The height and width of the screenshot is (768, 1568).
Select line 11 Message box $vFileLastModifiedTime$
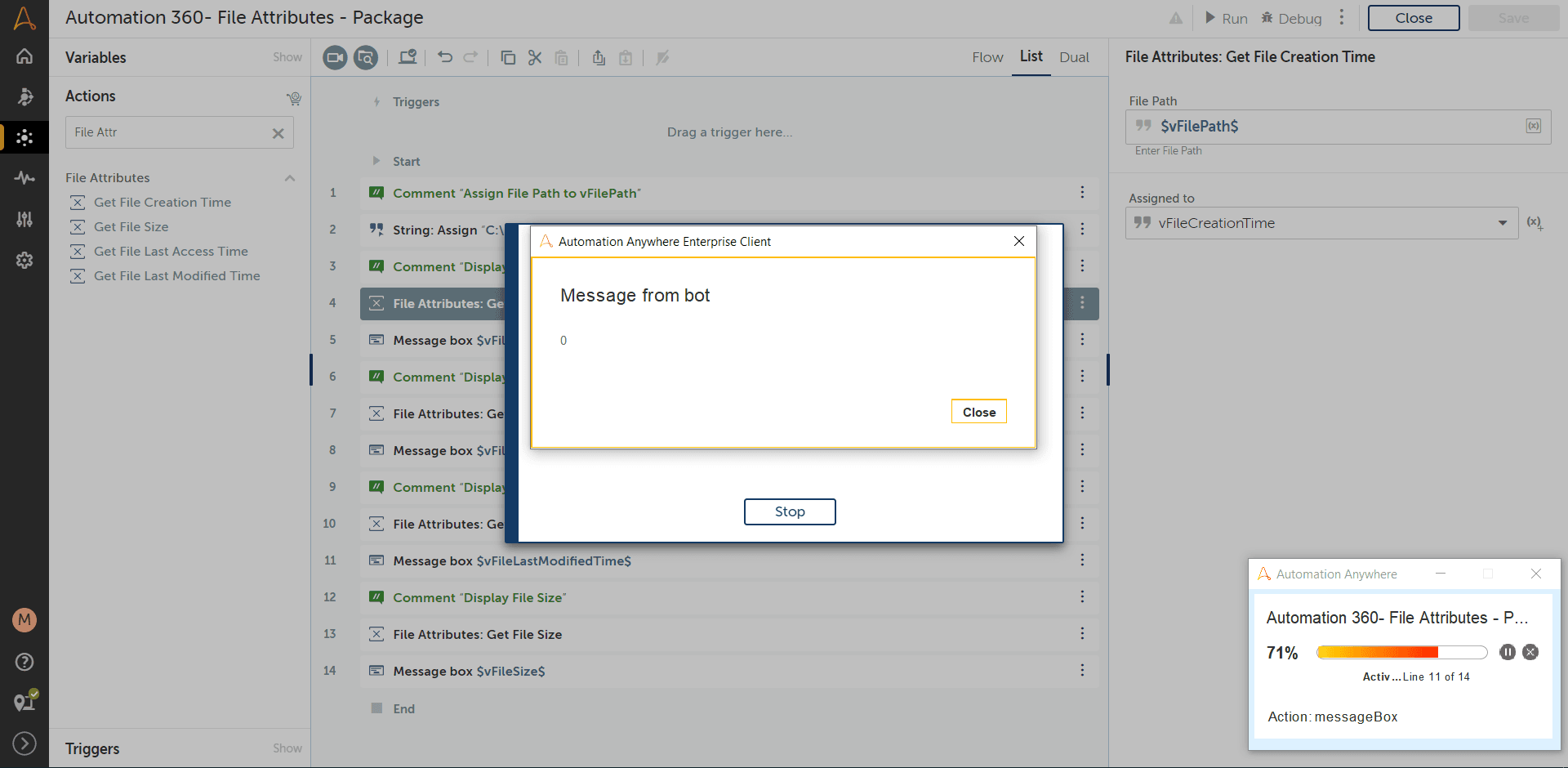tap(729, 560)
